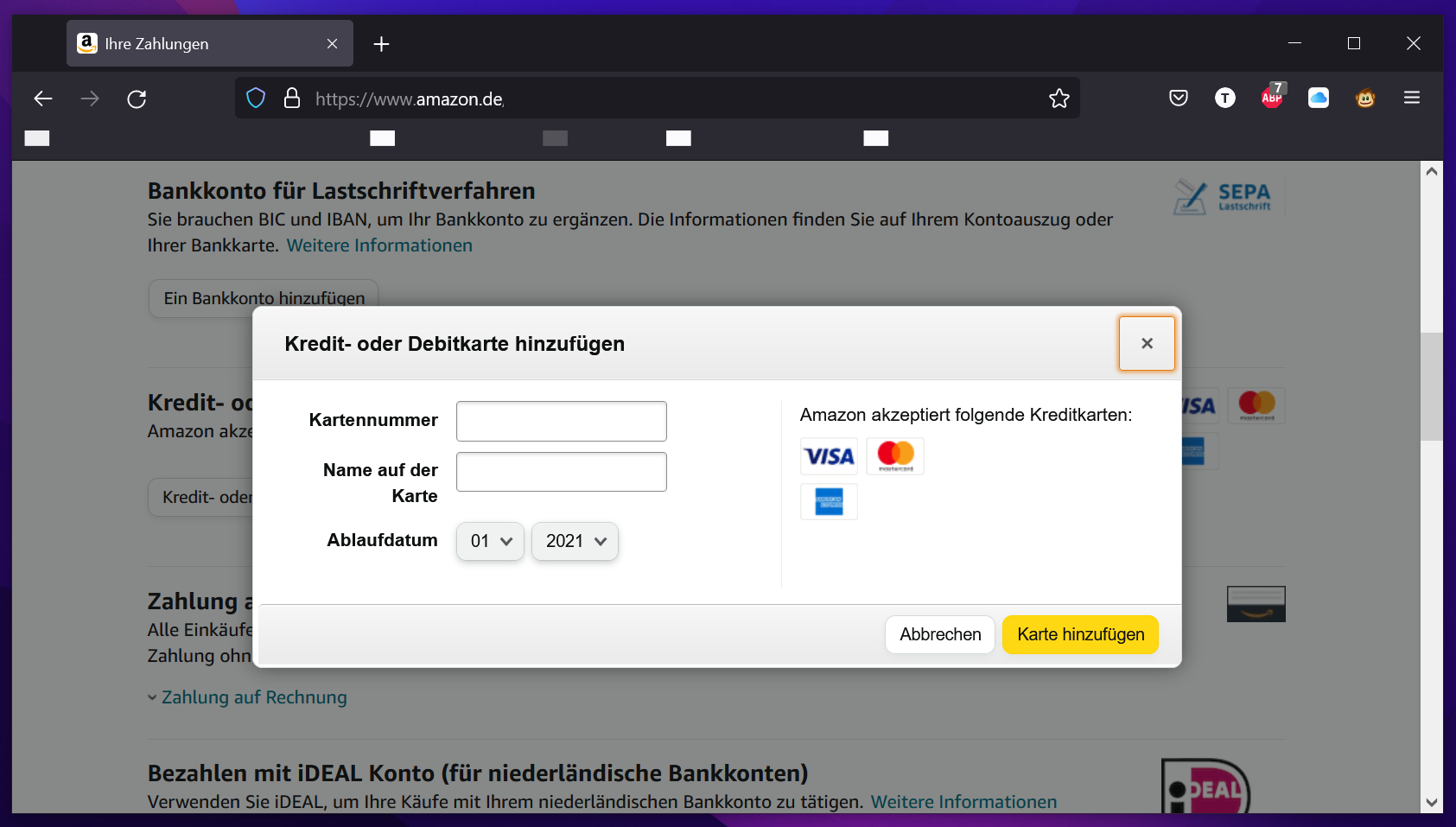Click the tracking protection shield icon
Viewport: 1456px width, 827px height.
256,99
